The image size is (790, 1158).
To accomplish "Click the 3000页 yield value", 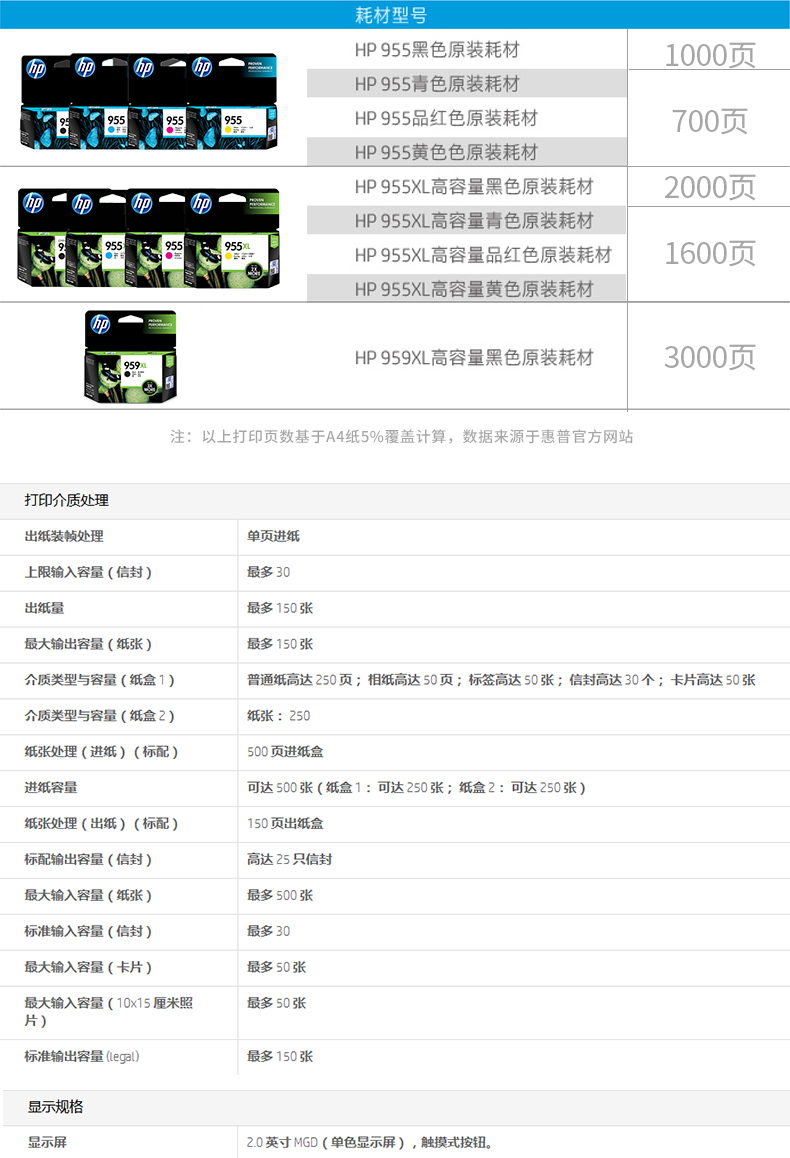I will [x=710, y=357].
